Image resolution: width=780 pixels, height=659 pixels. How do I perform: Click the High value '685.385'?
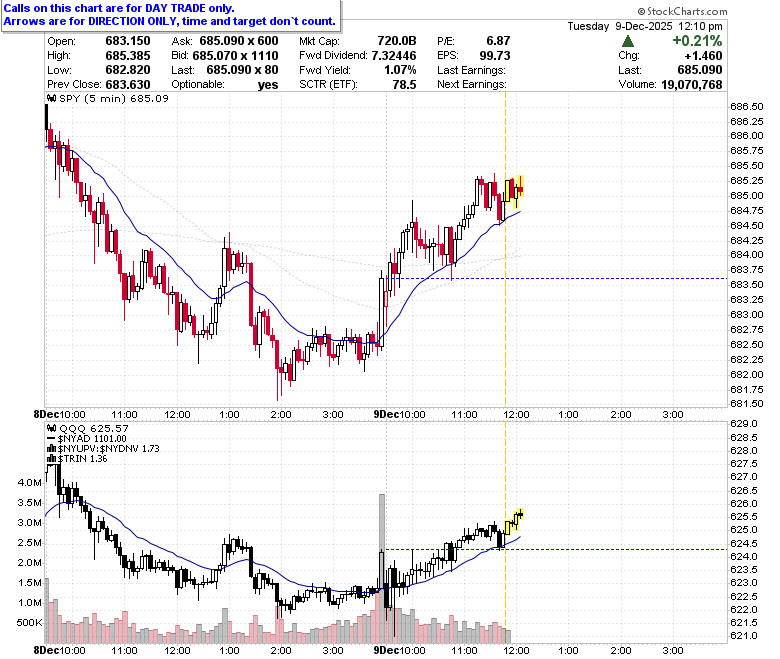[x=128, y=56]
